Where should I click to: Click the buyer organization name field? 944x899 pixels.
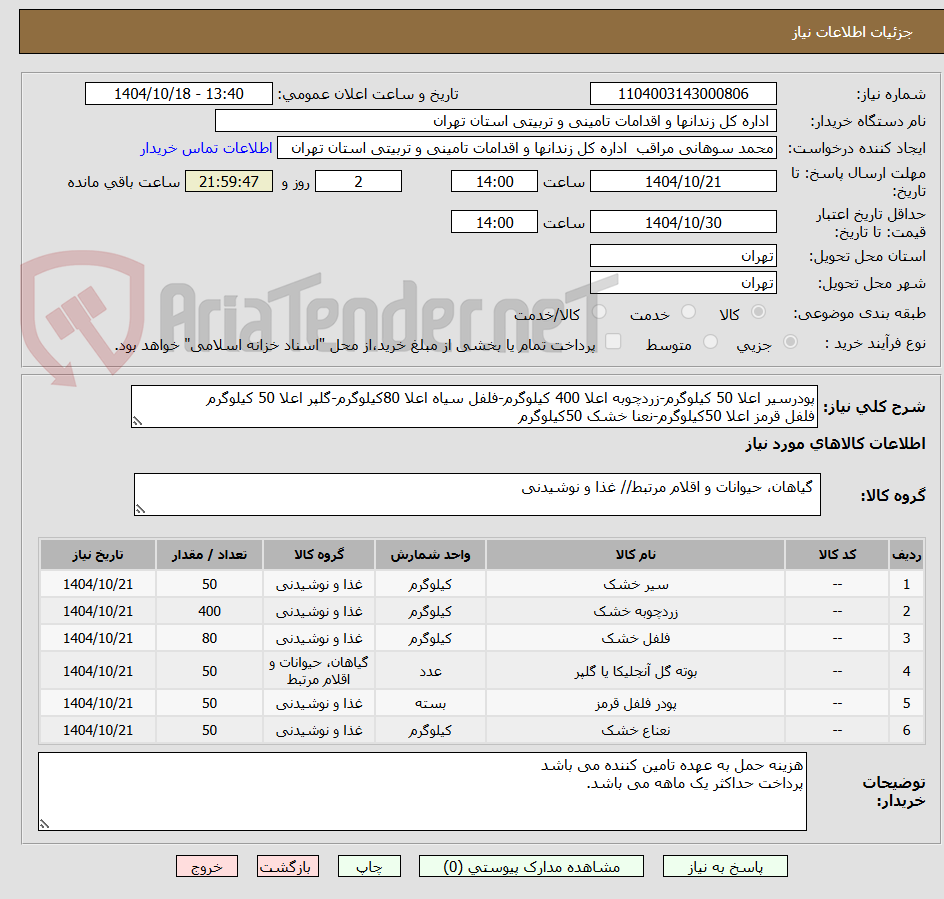click(x=495, y=121)
